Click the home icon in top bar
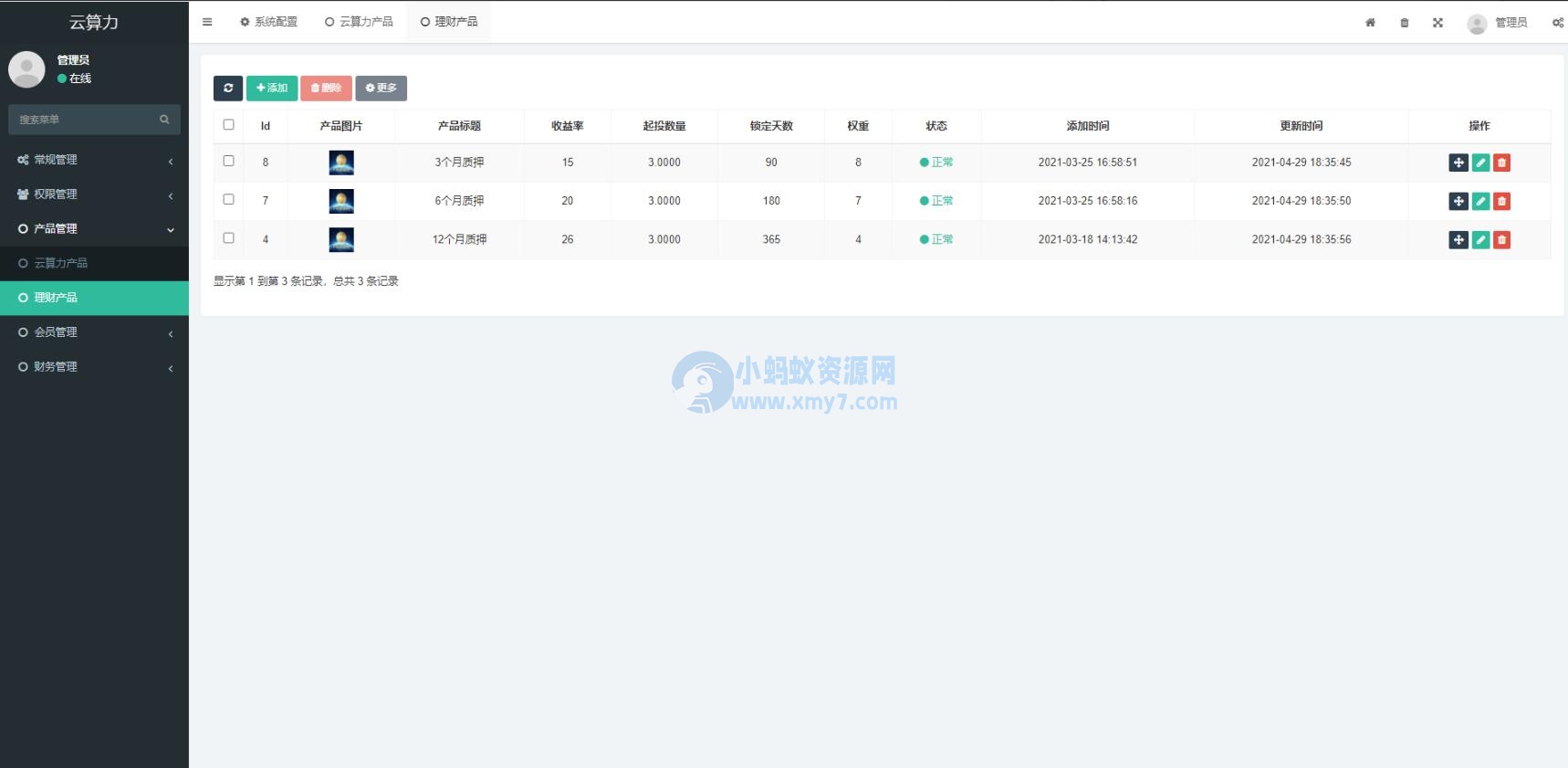This screenshot has height=768, width=1568. coord(1370,23)
